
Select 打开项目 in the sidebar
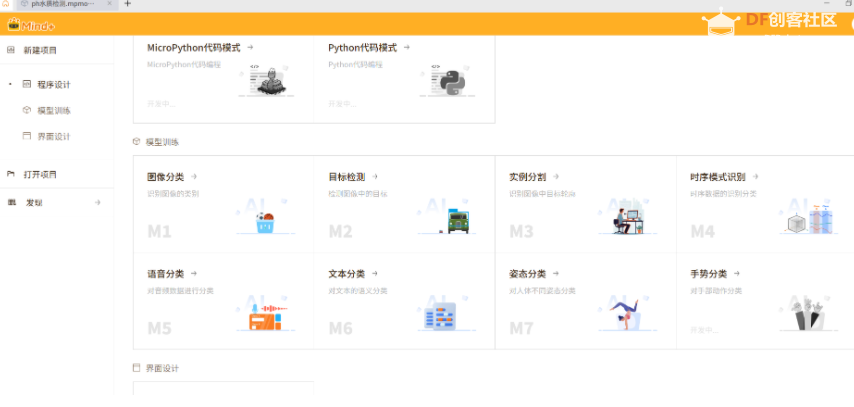point(40,175)
